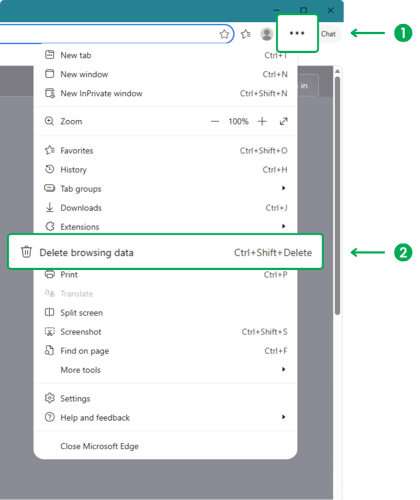Open Help and feedback entry
The height and width of the screenshot is (500, 420).
[x=166, y=417]
